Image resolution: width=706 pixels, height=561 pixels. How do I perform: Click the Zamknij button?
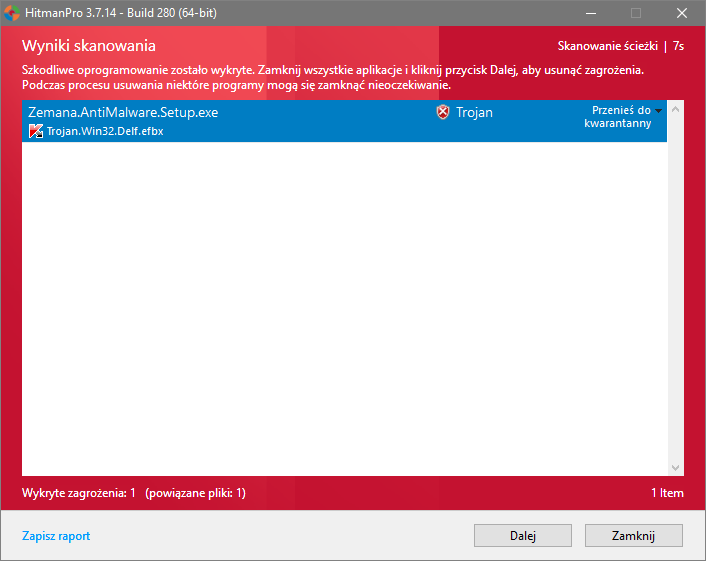(x=634, y=536)
